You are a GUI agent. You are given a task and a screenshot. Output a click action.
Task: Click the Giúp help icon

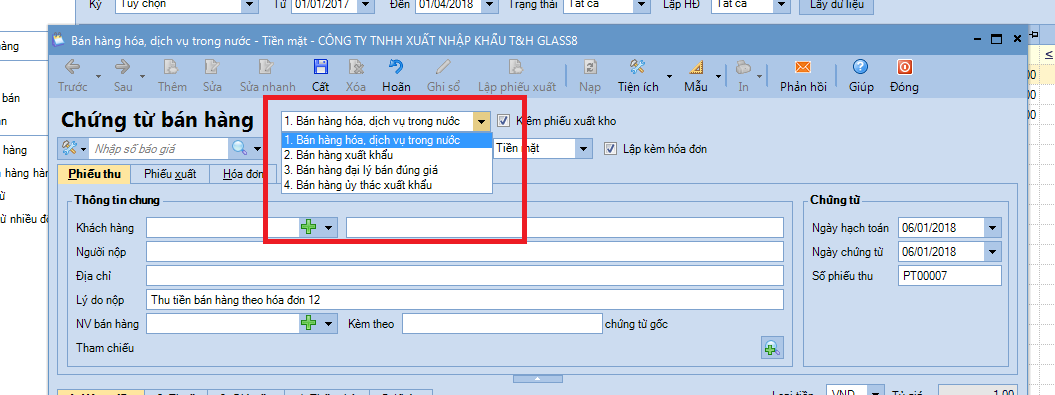click(861, 67)
